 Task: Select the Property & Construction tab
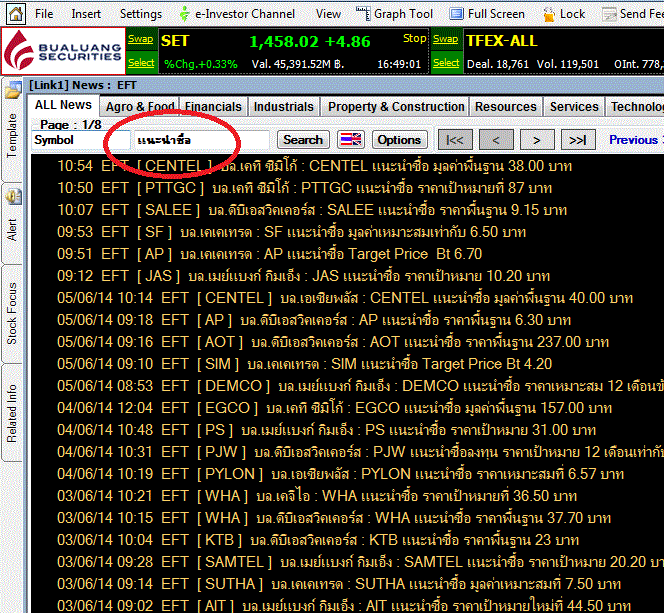(x=396, y=106)
